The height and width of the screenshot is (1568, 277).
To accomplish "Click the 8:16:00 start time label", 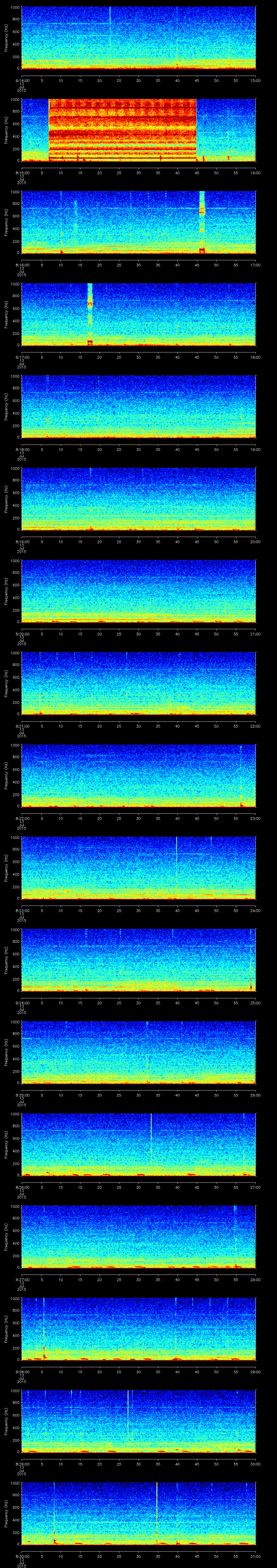I will [x=22, y=265].
